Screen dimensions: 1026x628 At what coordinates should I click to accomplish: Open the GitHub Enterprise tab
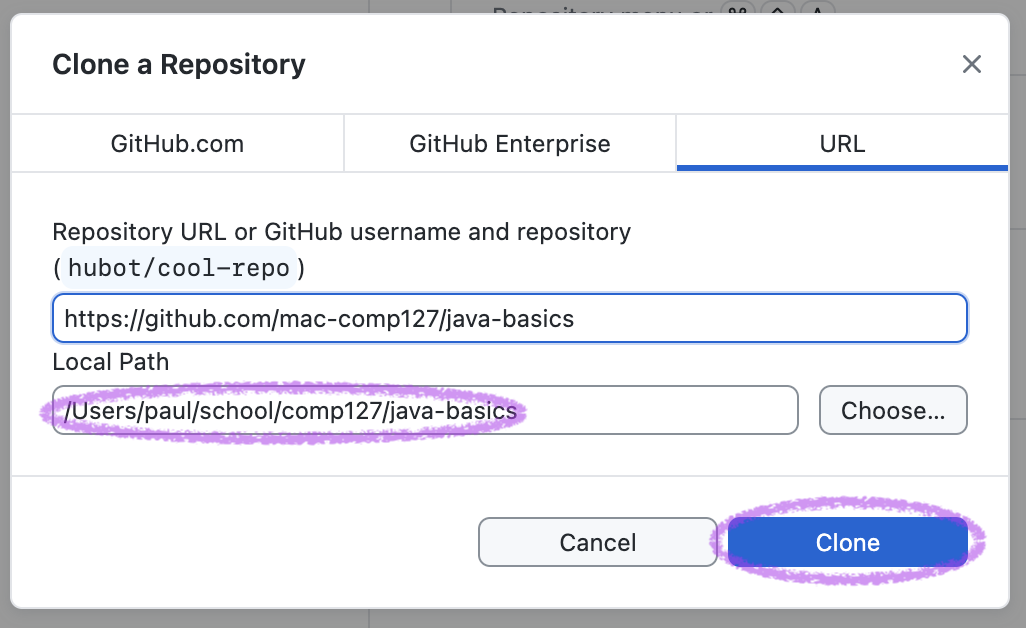tap(509, 143)
